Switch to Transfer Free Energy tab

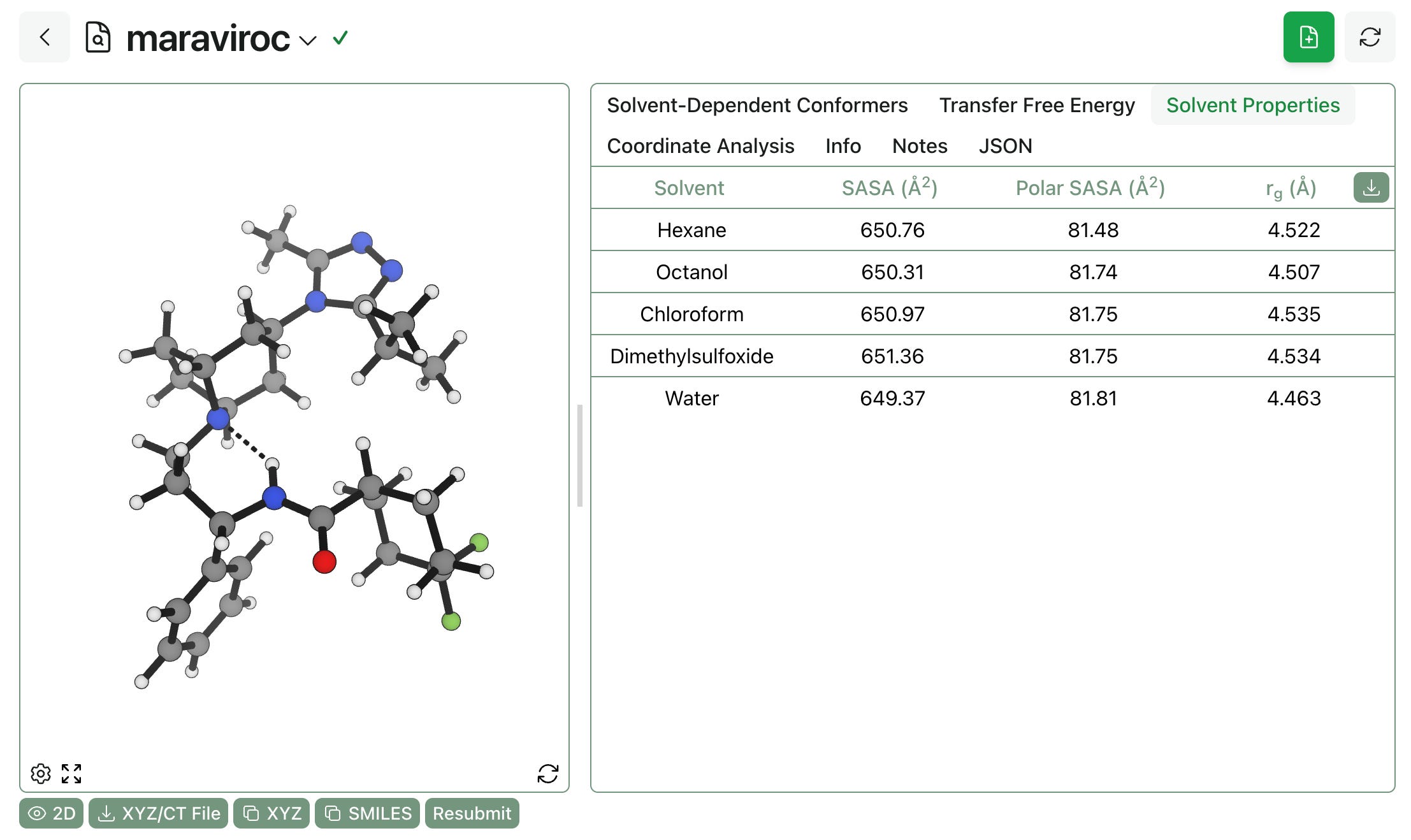(x=1036, y=105)
